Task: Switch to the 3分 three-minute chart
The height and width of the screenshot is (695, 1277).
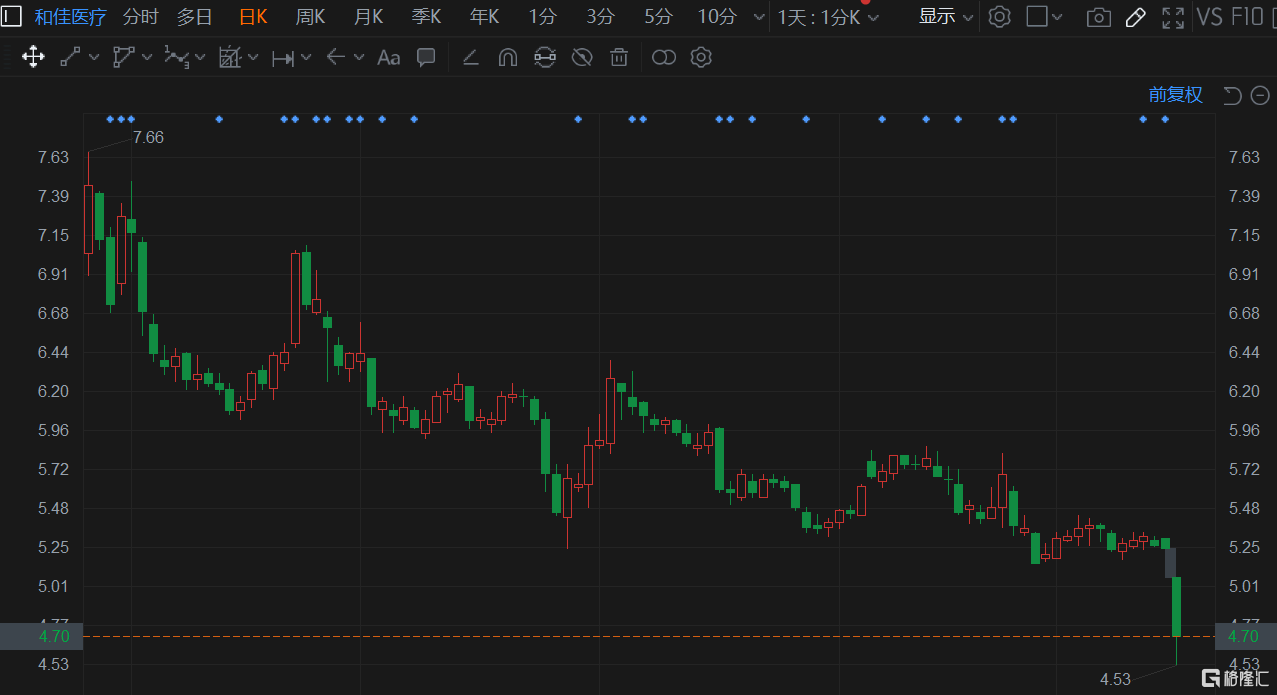Action: [601, 17]
